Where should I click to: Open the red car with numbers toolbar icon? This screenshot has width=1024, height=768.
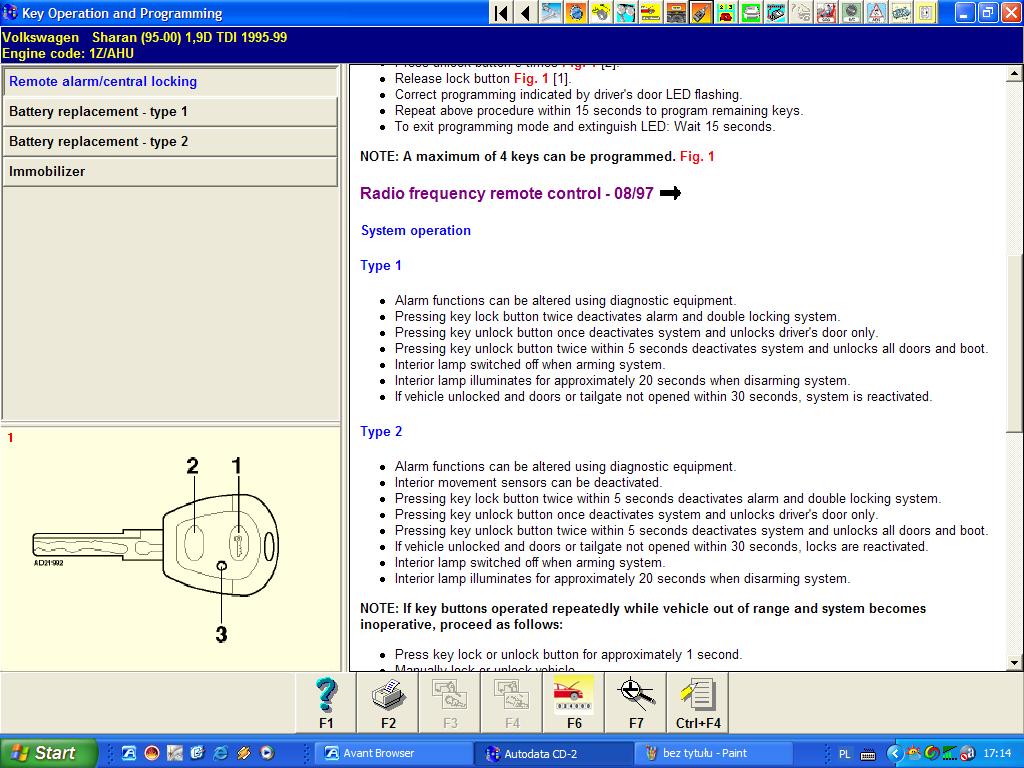click(x=726, y=12)
